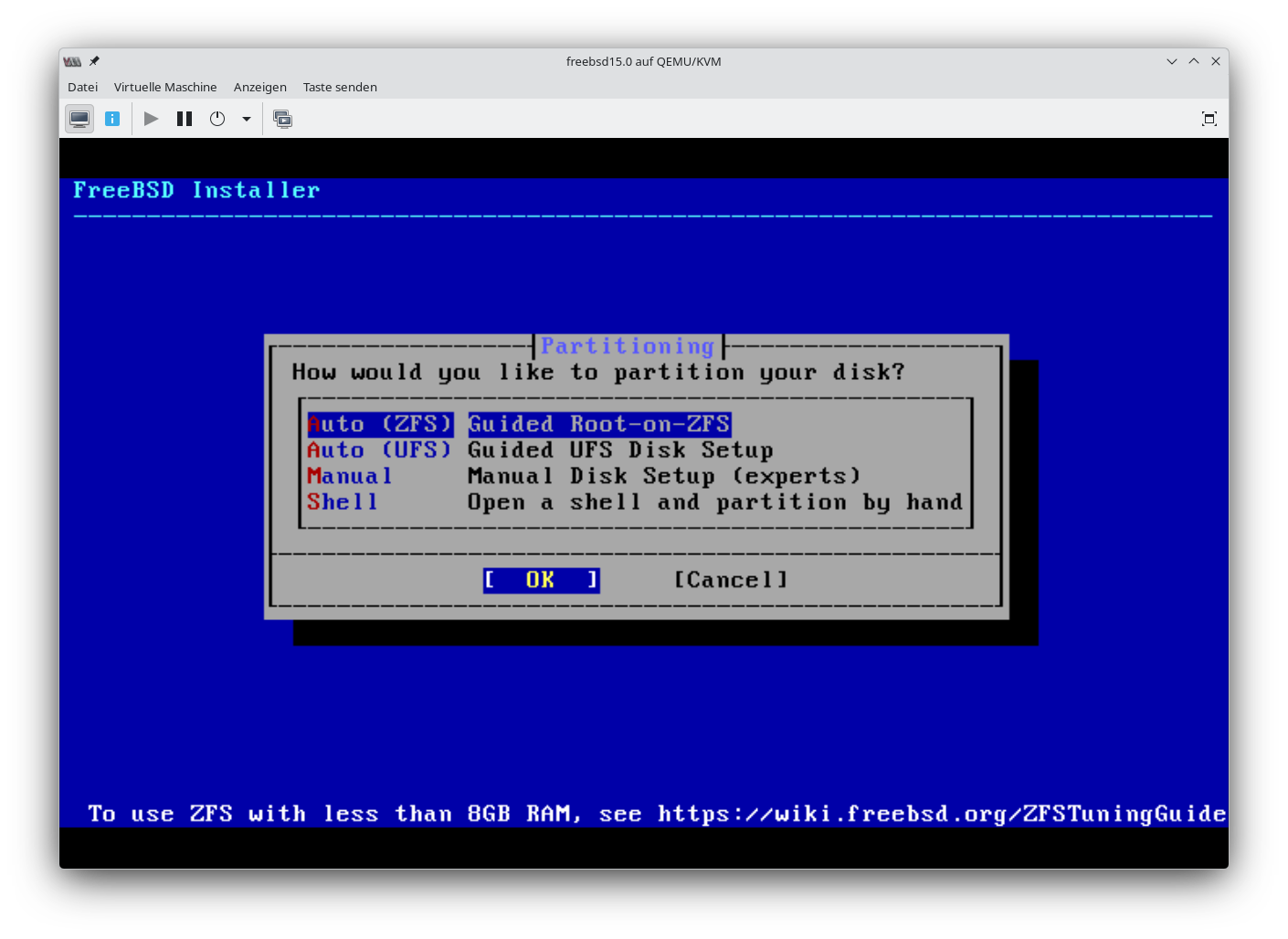Expand the shutdown options dropdown arrow
This screenshot has width=1288, height=939.
247,119
